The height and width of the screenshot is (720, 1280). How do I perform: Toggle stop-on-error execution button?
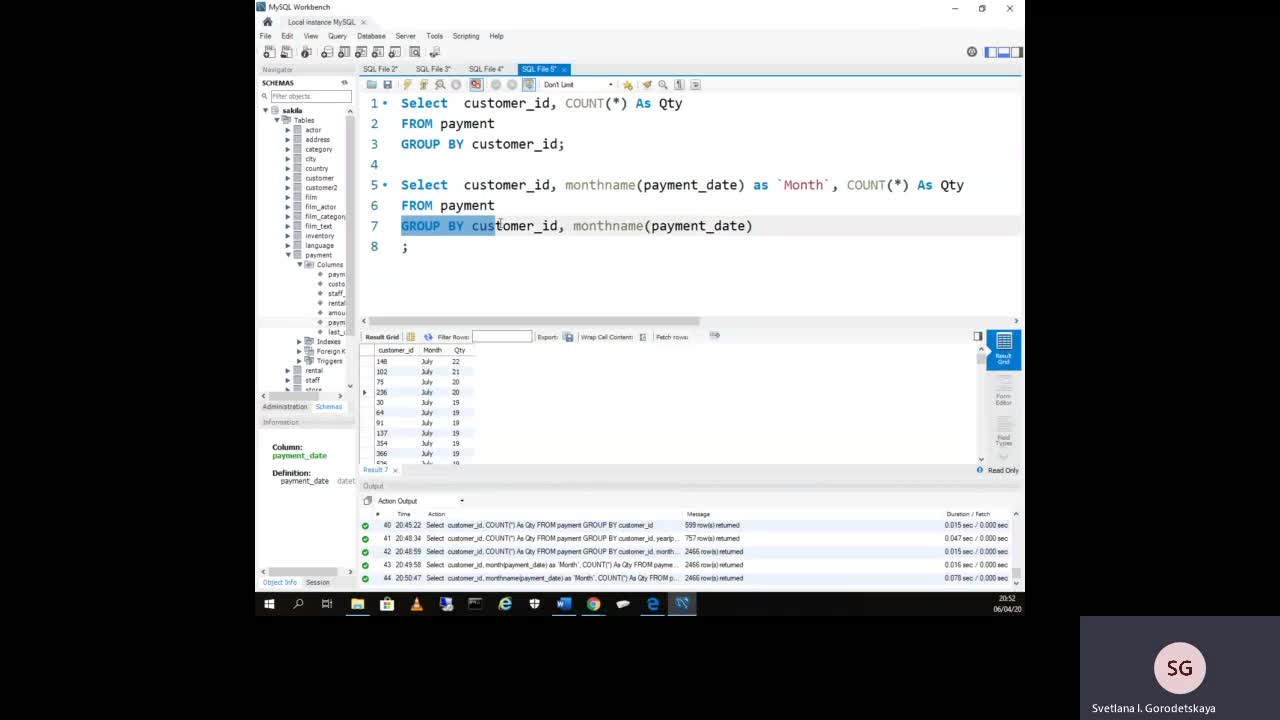(476, 85)
